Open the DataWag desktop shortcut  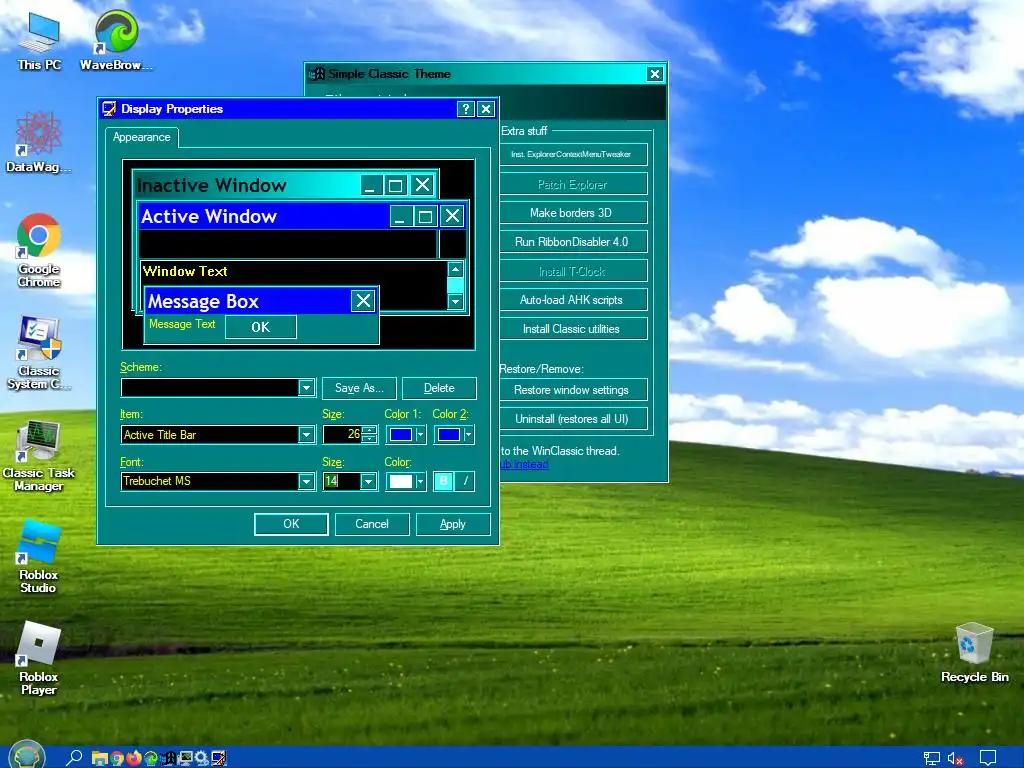point(39,142)
